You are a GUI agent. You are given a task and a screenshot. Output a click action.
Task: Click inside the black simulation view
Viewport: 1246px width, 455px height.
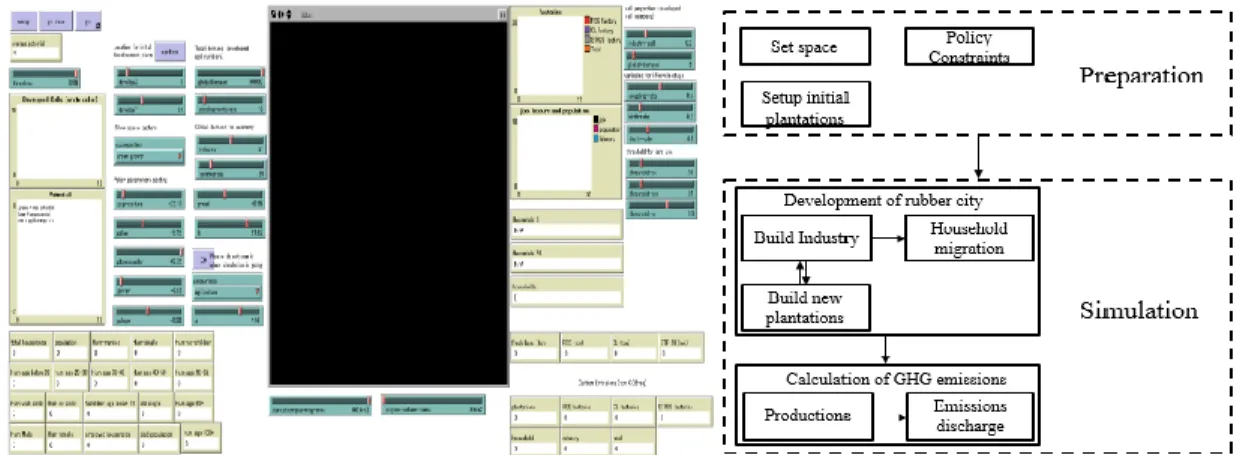click(388, 203)
